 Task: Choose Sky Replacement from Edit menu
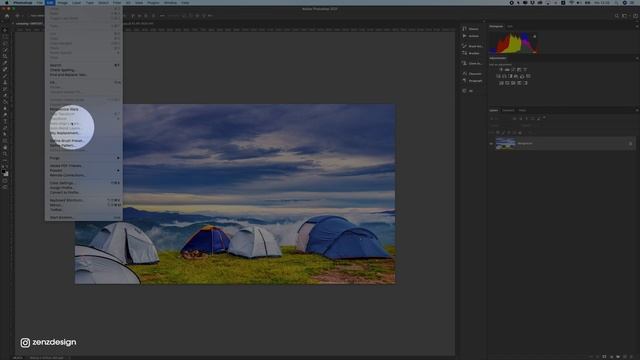coord(84,133)
